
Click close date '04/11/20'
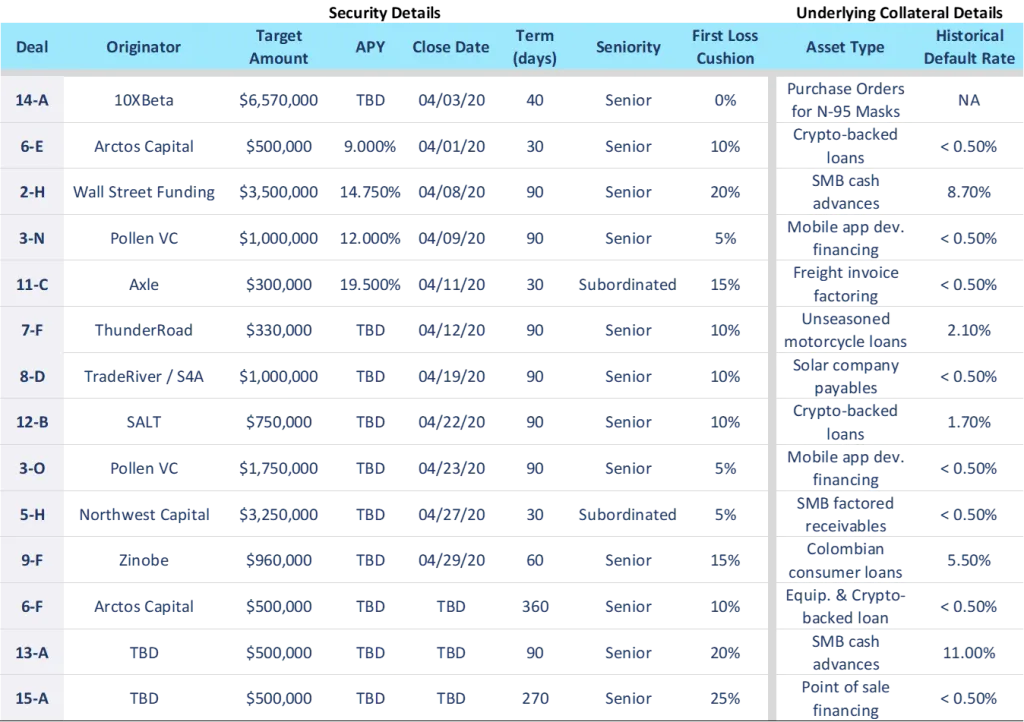click(451, 285)
